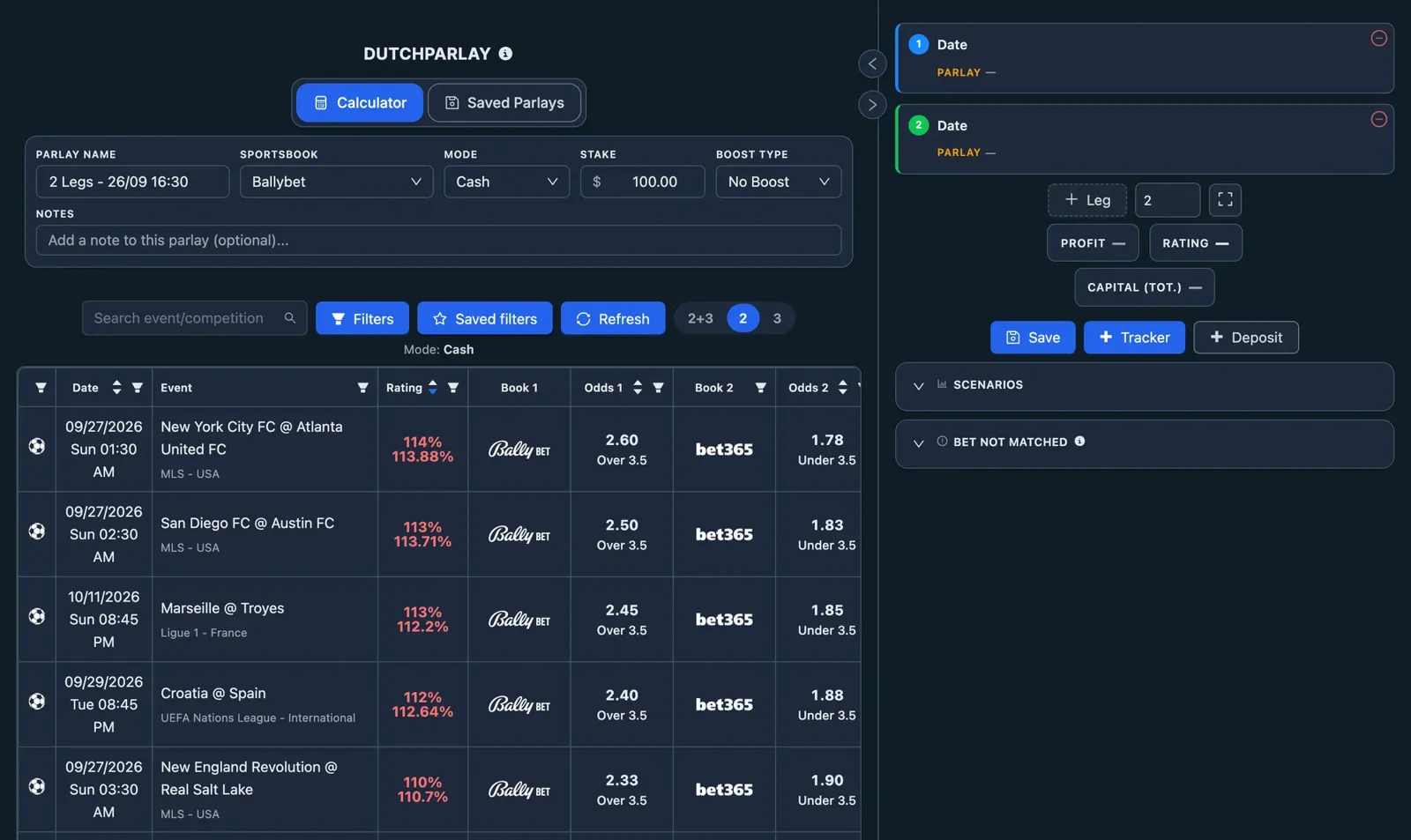Save the parlay
The image size is (1411, 840).
tap(1033, 338)
